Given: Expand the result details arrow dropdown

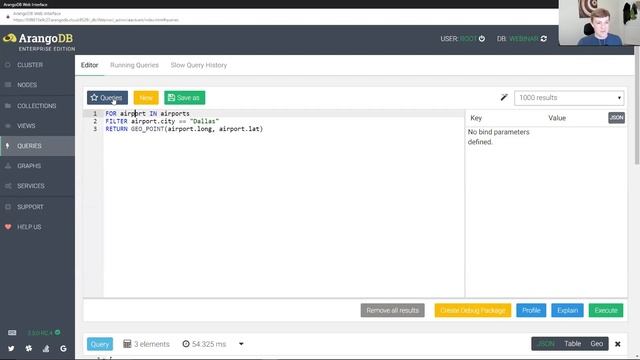Looking at the screenshot, I should tap(241, 344).
